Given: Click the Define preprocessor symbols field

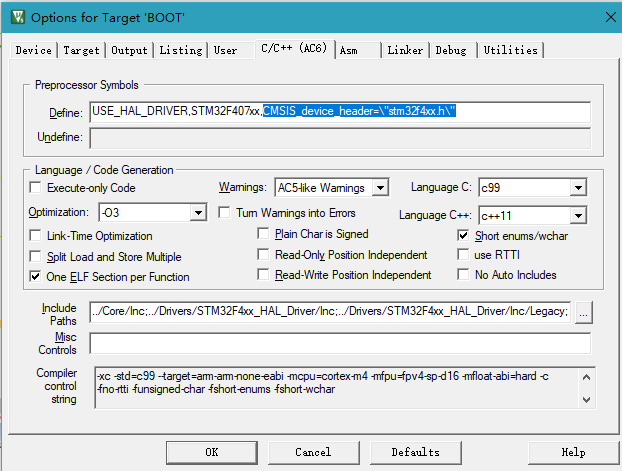Looking at the screenshot, I should pos(340,112).
